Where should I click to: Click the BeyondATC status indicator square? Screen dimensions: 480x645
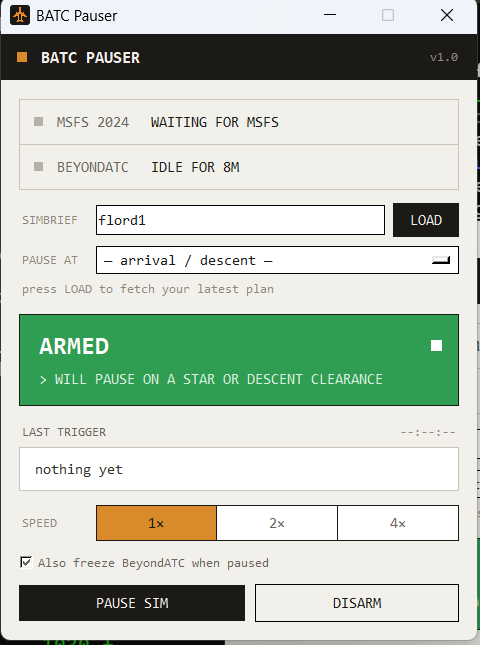(x=39, y=167)
